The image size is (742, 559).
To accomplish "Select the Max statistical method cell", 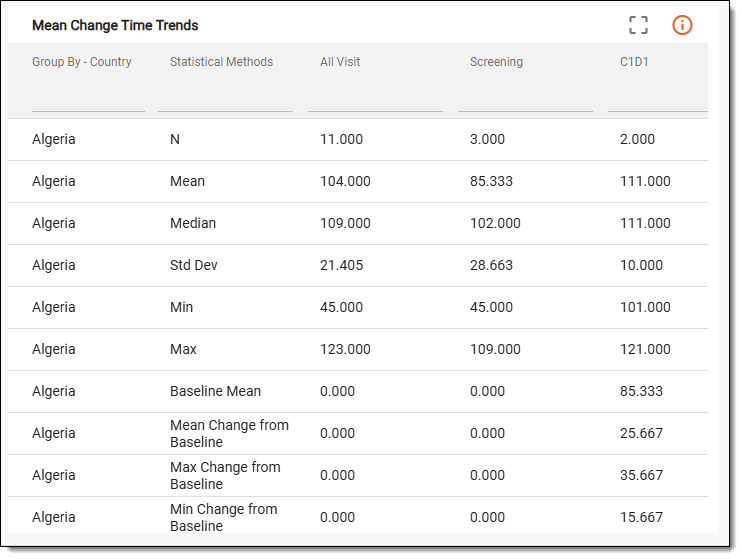I will 183,349.
